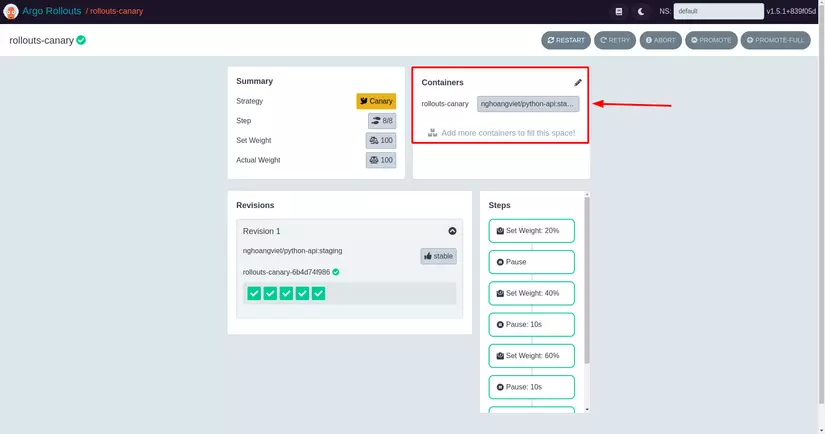Click the first Pause: 10s step

point(531,325)
